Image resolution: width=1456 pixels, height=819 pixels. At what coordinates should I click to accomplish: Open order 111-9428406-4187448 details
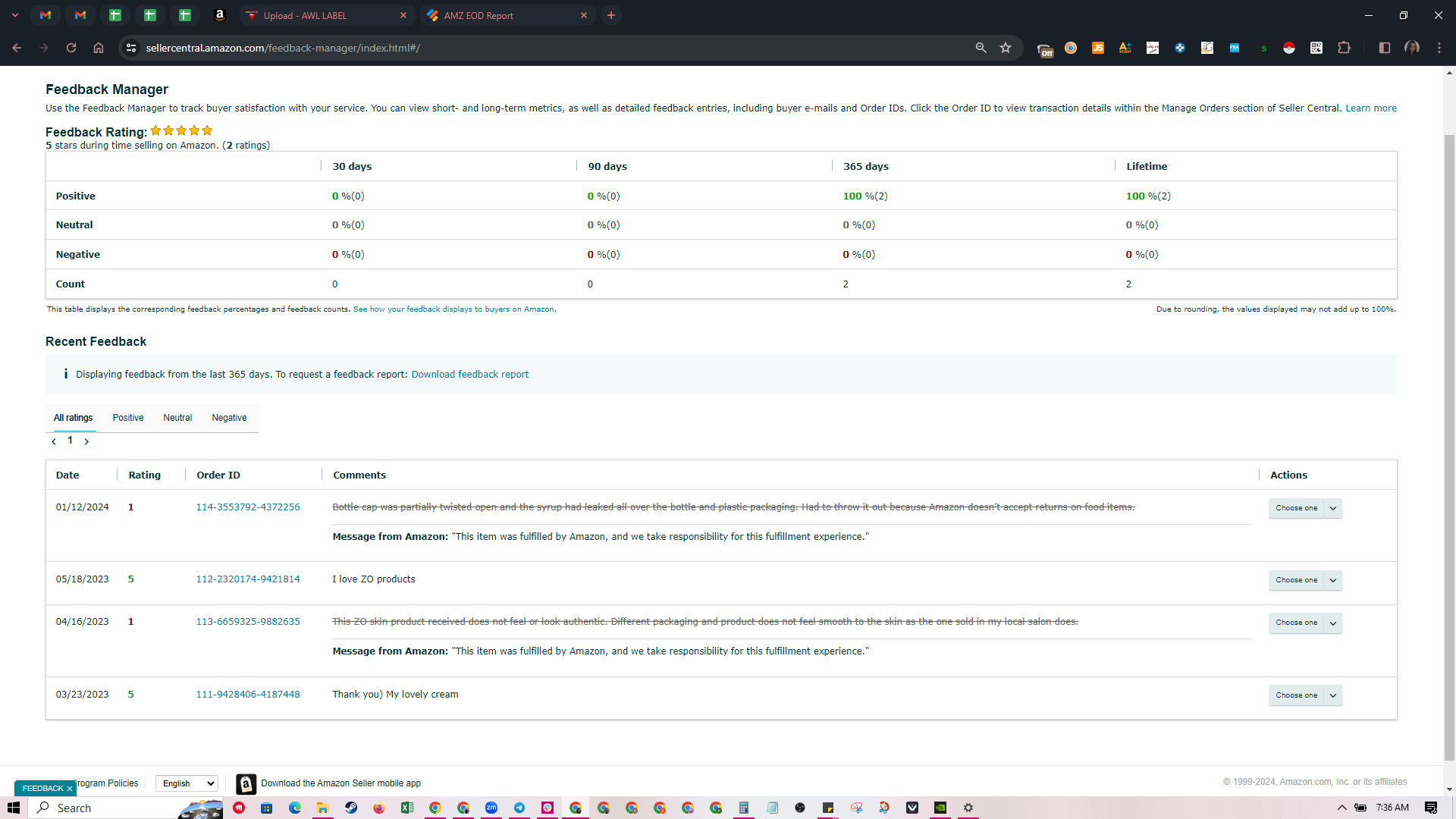[x=248, y=695]
